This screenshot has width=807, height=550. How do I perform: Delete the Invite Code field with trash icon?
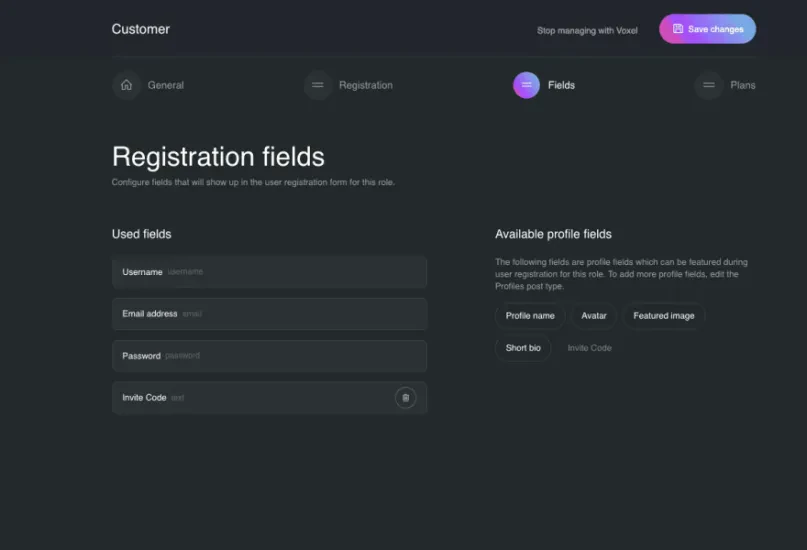tap(406, 398)
